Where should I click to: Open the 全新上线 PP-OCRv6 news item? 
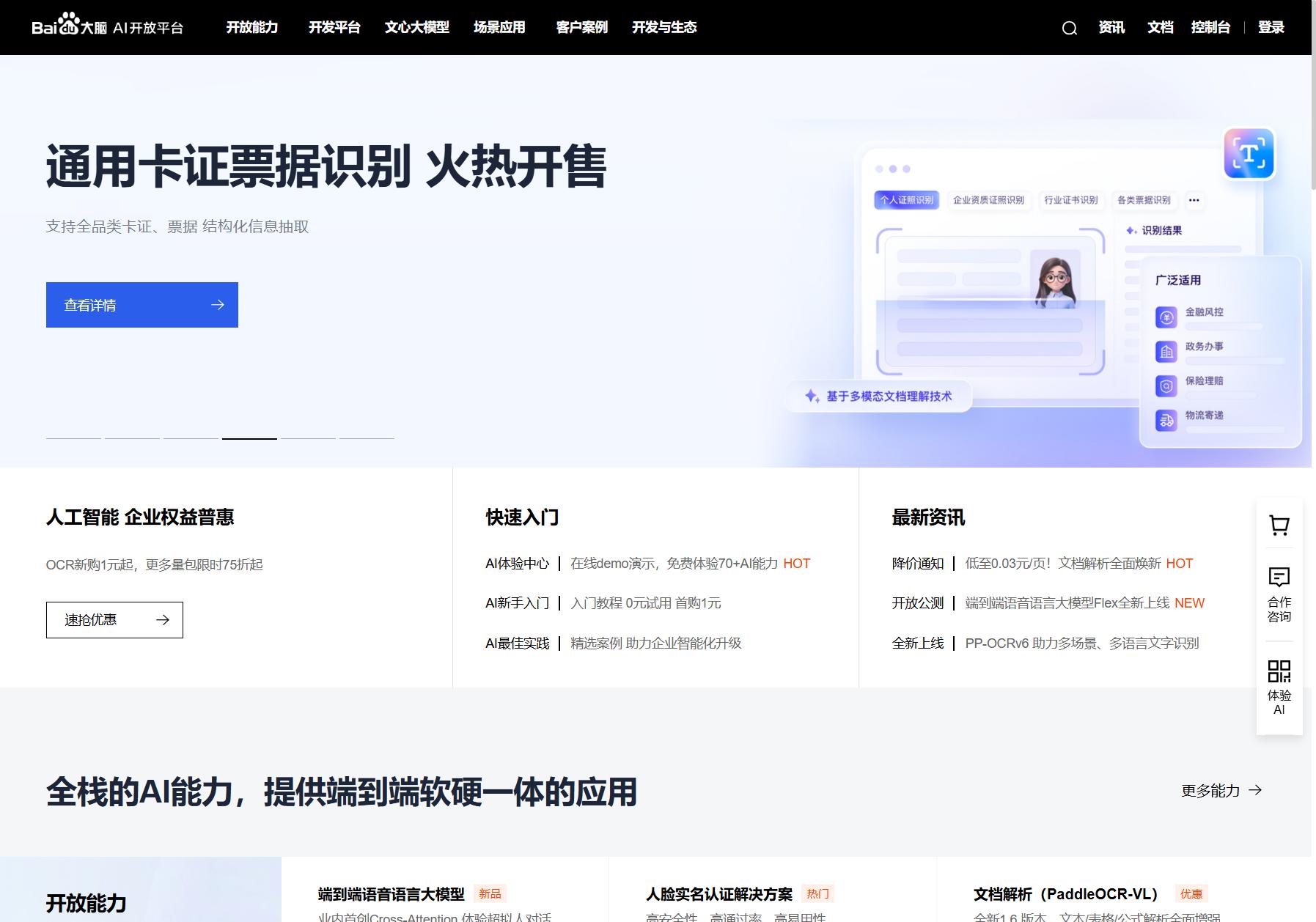1045,643
